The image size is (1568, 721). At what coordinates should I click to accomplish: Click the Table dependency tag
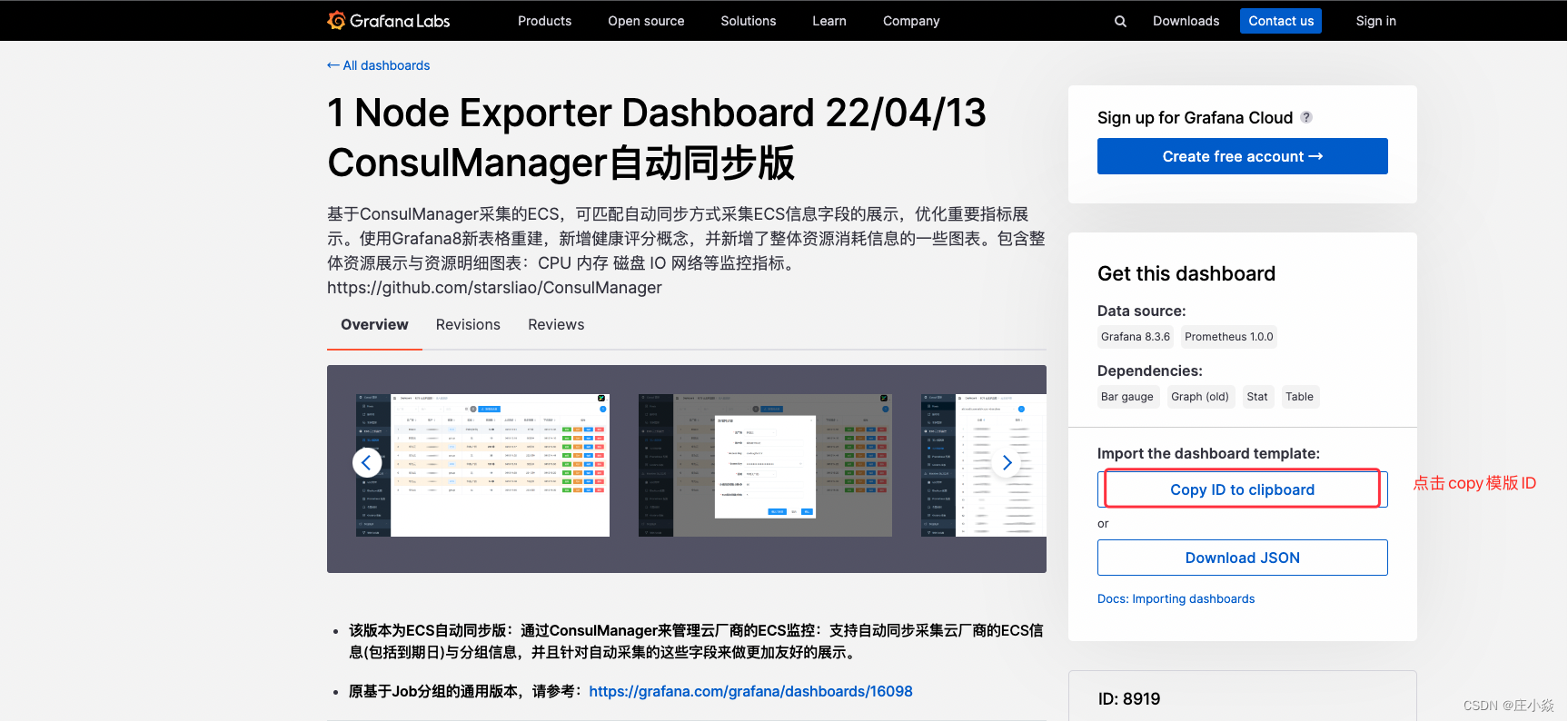[1299, 397]
